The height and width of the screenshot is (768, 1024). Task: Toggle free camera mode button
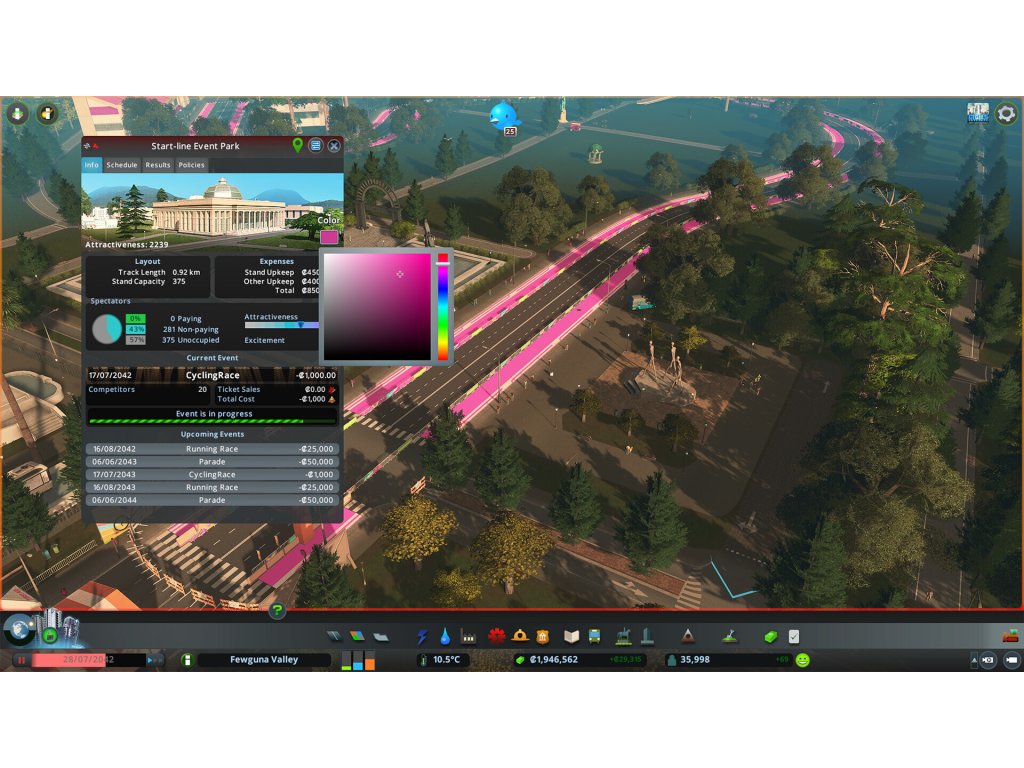(x=1011, y=660)
